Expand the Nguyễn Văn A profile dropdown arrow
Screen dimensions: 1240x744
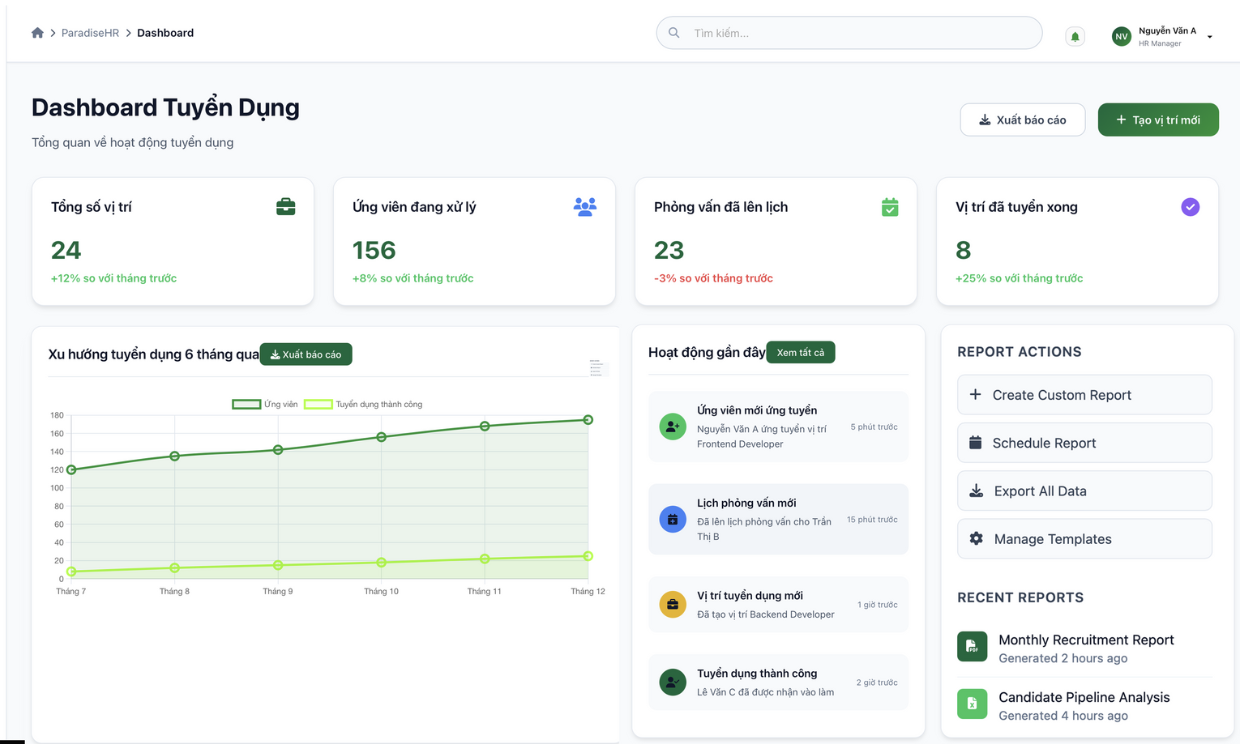click(1210, 37)
